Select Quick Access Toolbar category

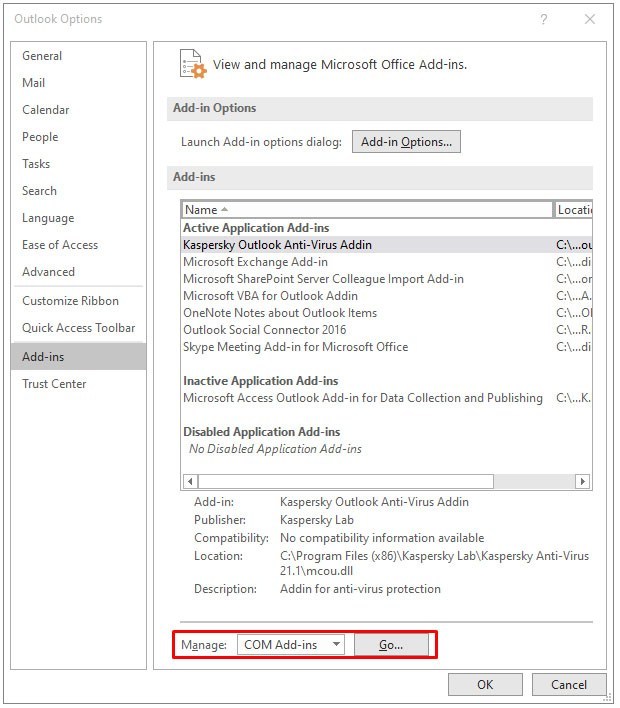[x=79, y=328]
